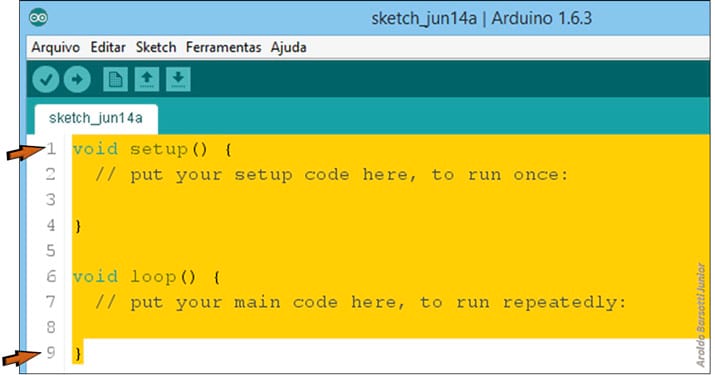
Task: Create a new sketch with page icon
Action: pos(115,79)
